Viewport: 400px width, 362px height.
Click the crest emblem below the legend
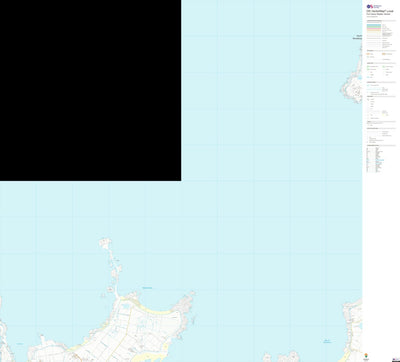[x=366, y=355]
